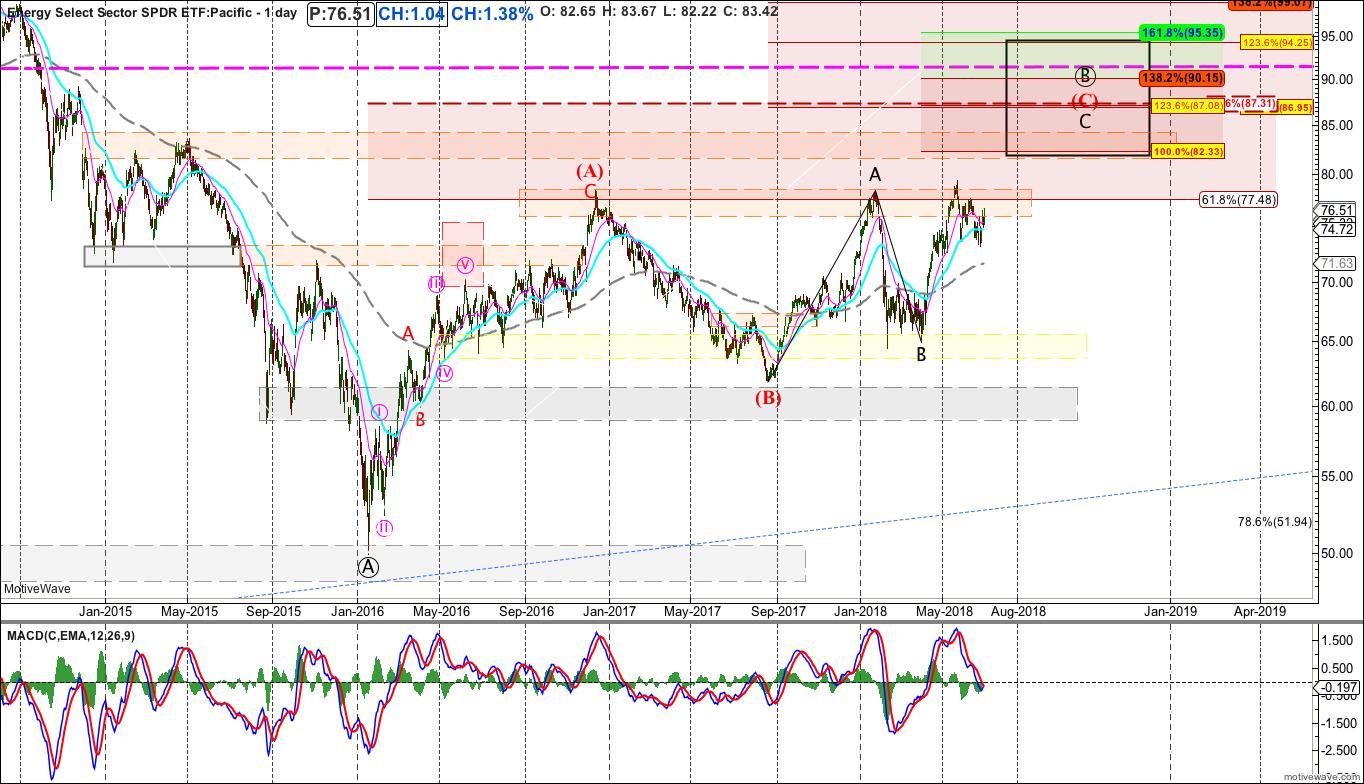Viewport: 1364px width, 784px height.
Task: Select magenta circled v wave label
Action: coord(465,265)
